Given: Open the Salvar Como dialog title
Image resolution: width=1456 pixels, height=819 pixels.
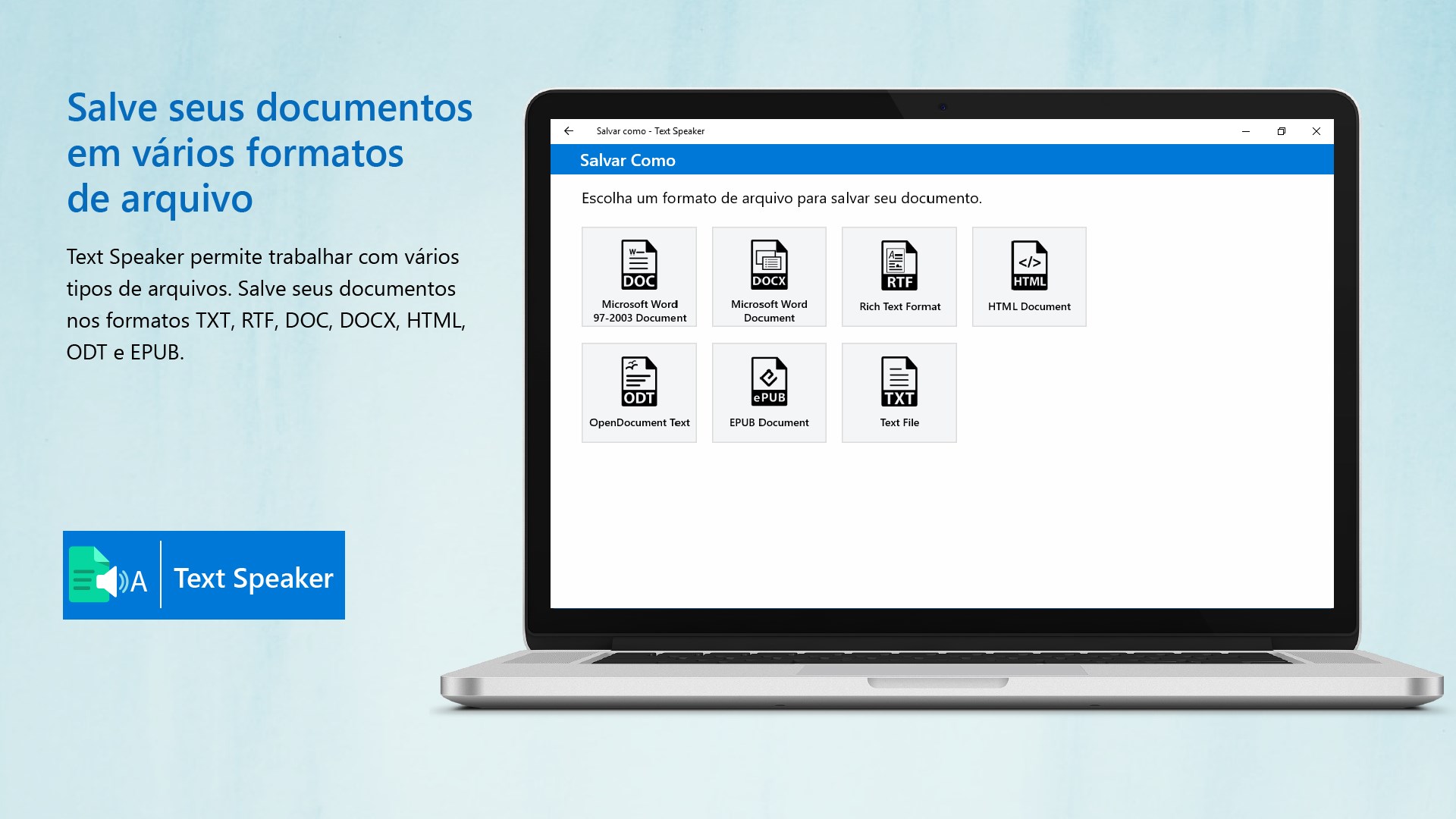Looking at the screenshot, I should point(628,160).
